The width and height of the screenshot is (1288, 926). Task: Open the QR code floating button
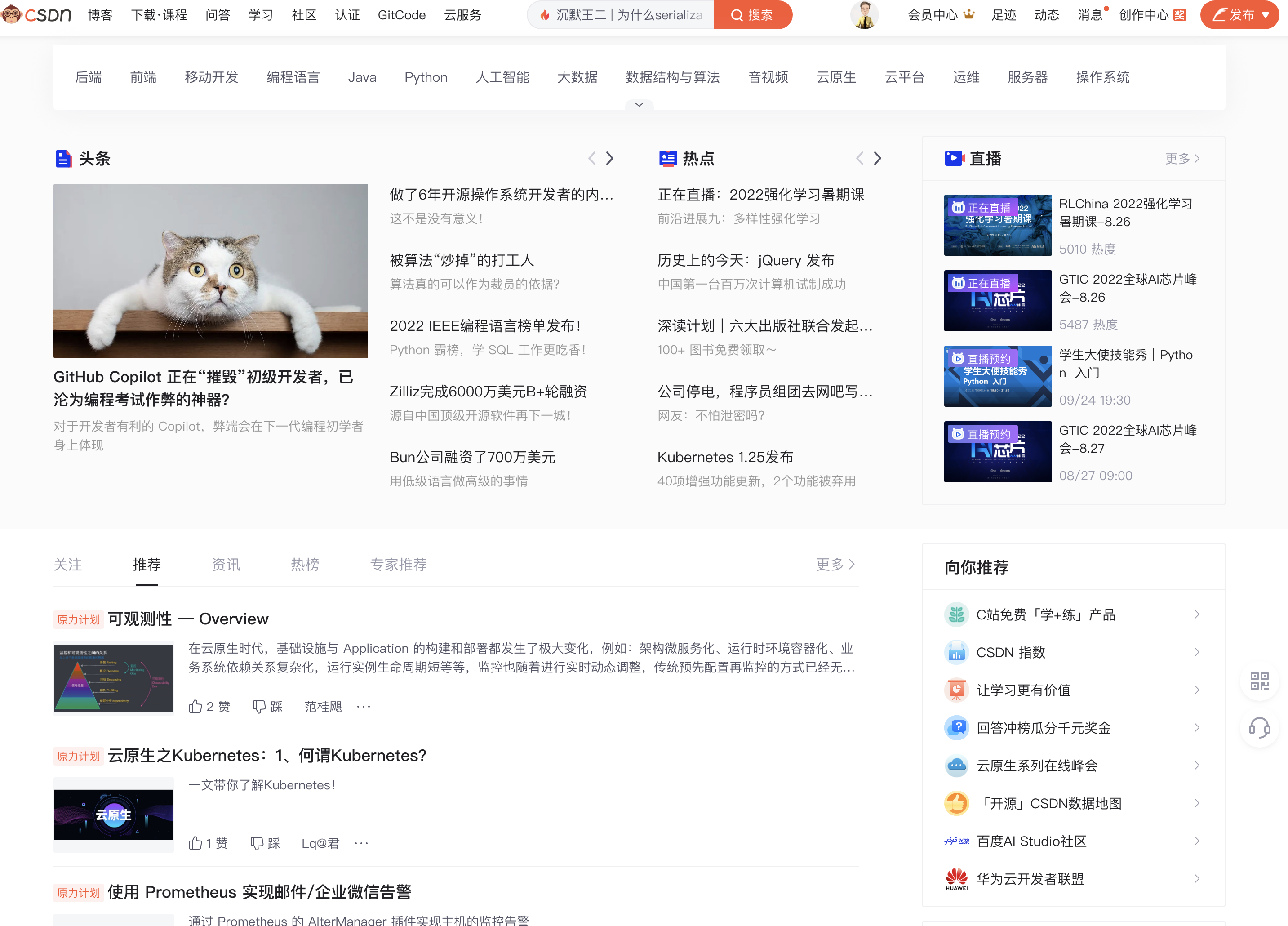[x=1259, y=681]
